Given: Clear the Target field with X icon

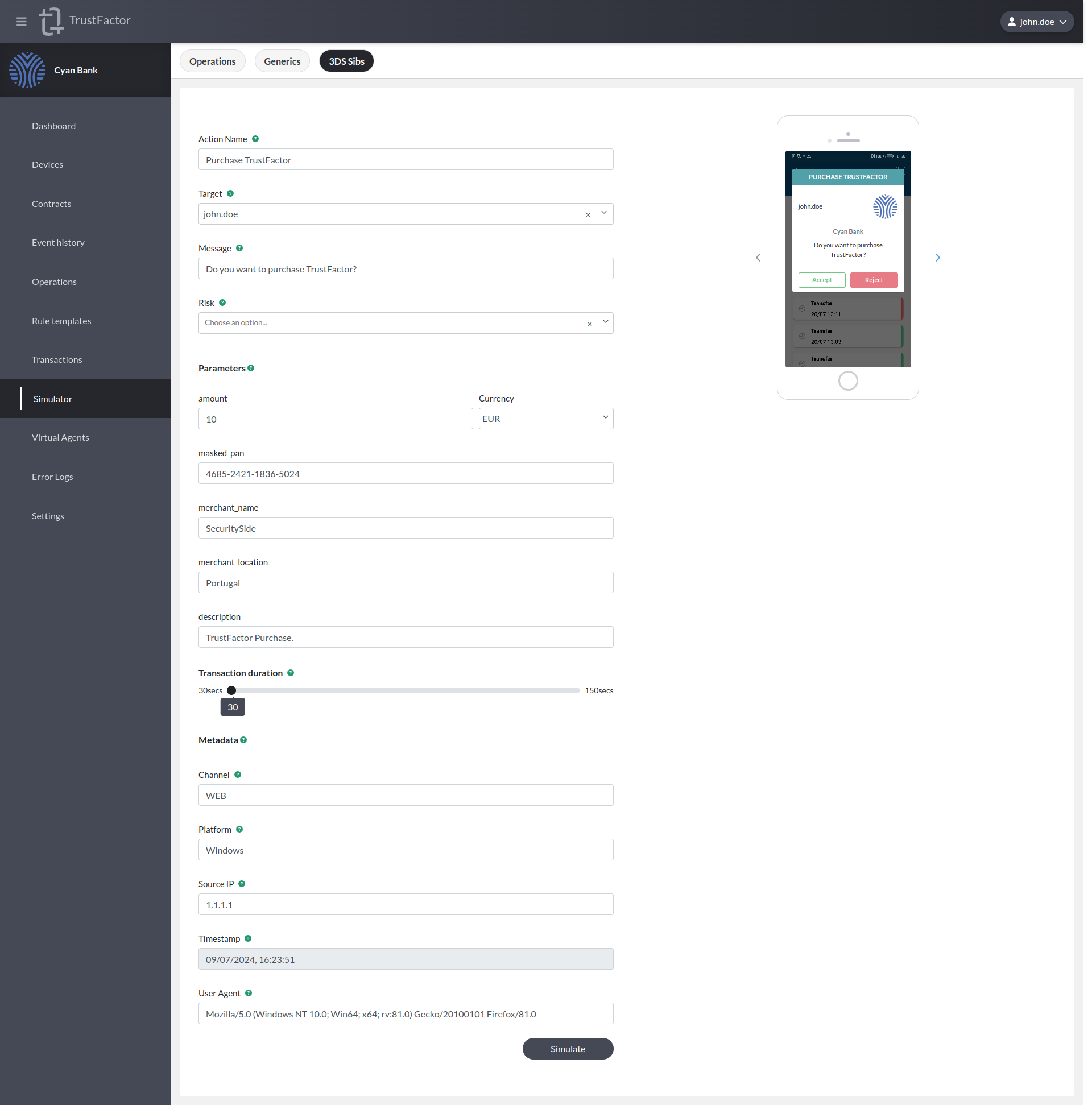Looking at the screenshot, I should 588,214.
